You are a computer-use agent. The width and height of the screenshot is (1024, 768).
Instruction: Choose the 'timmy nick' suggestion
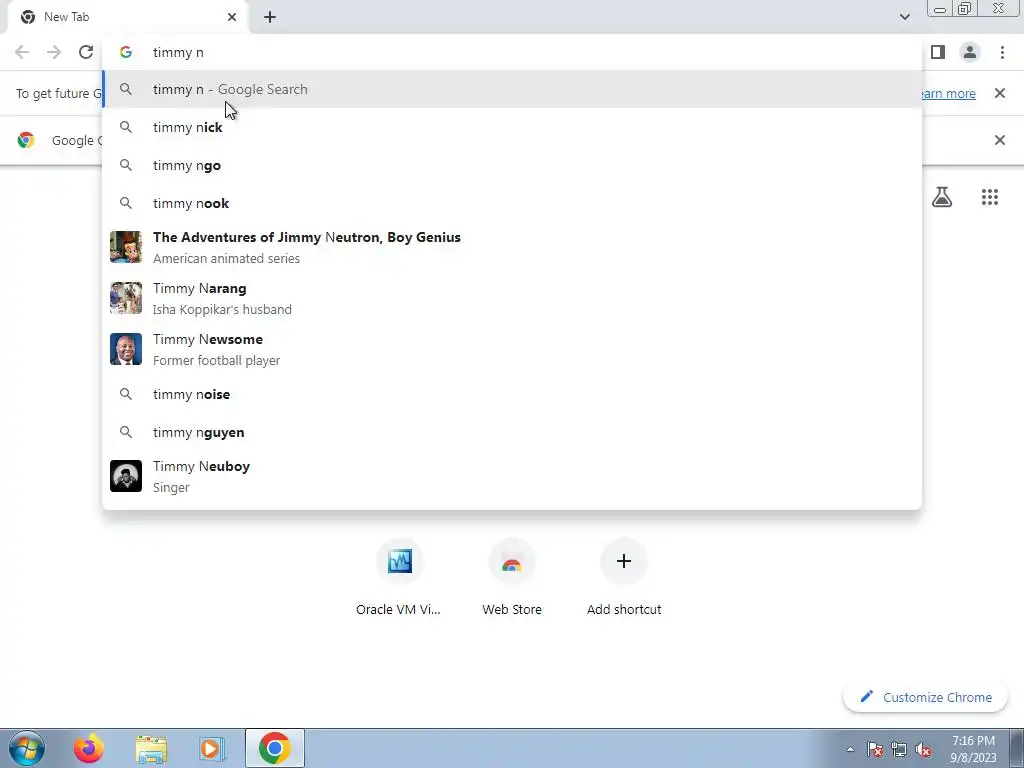coord(512,127)
